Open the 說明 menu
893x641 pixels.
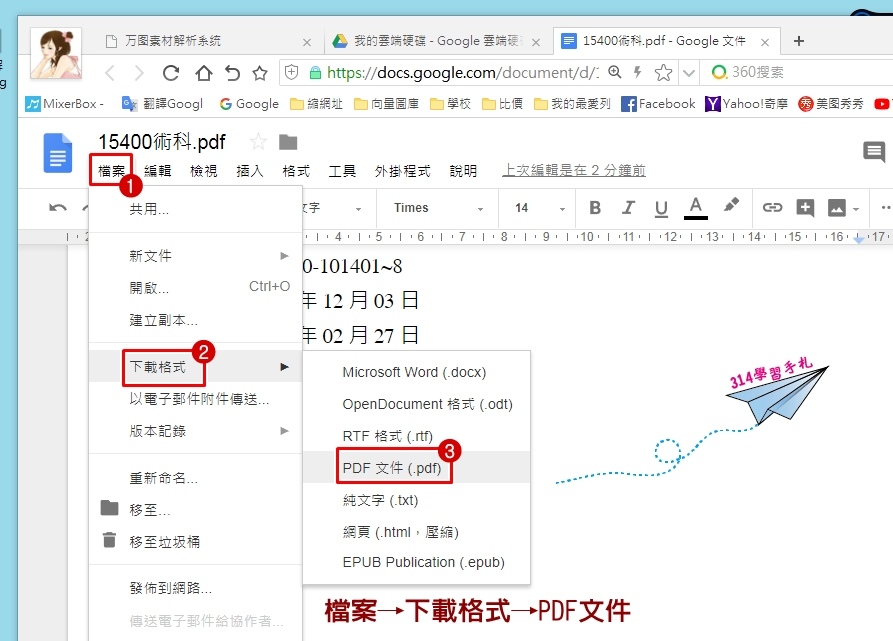point(462,170)
